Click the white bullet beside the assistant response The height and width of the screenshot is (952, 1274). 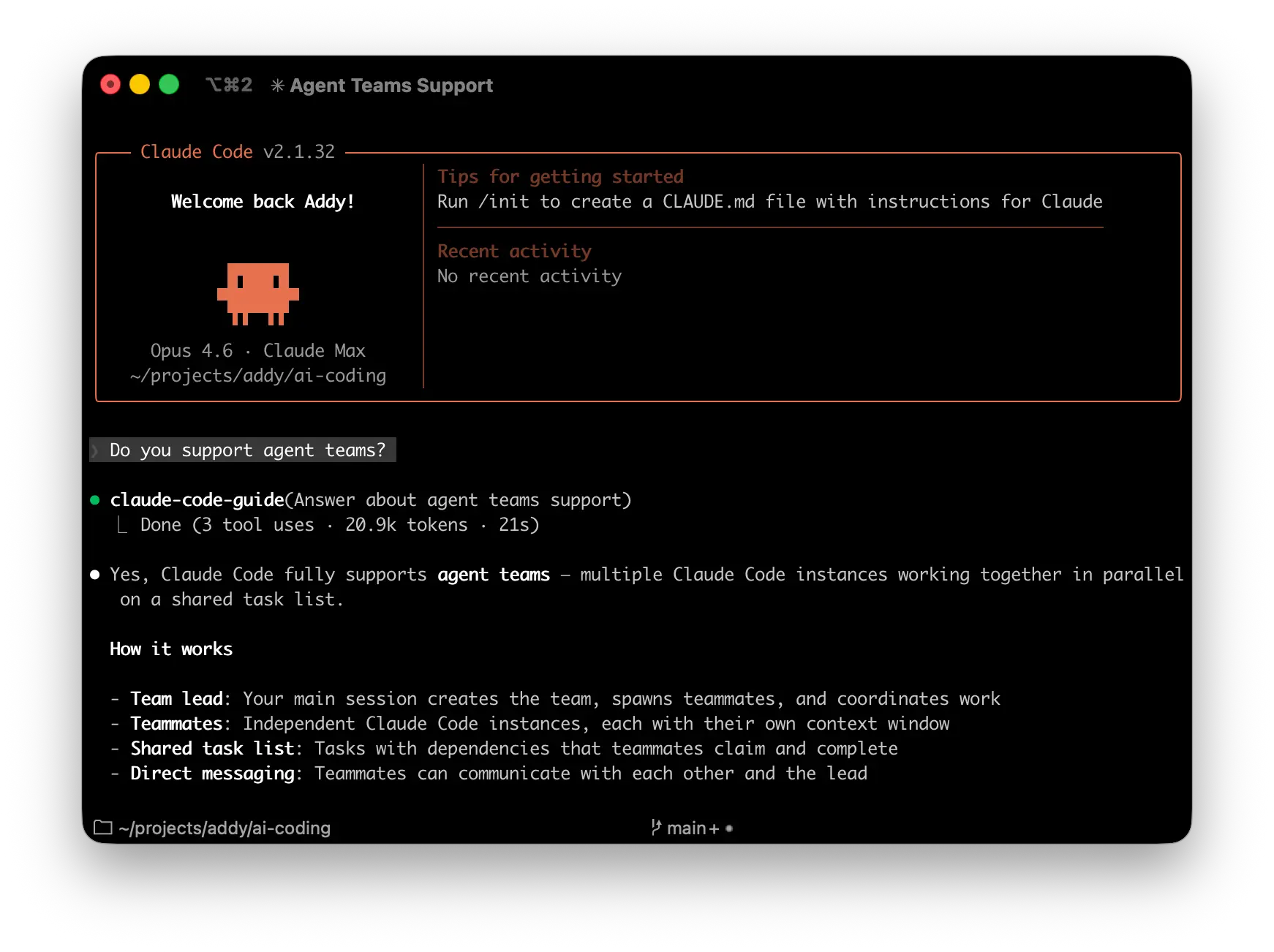click(94, 575)
